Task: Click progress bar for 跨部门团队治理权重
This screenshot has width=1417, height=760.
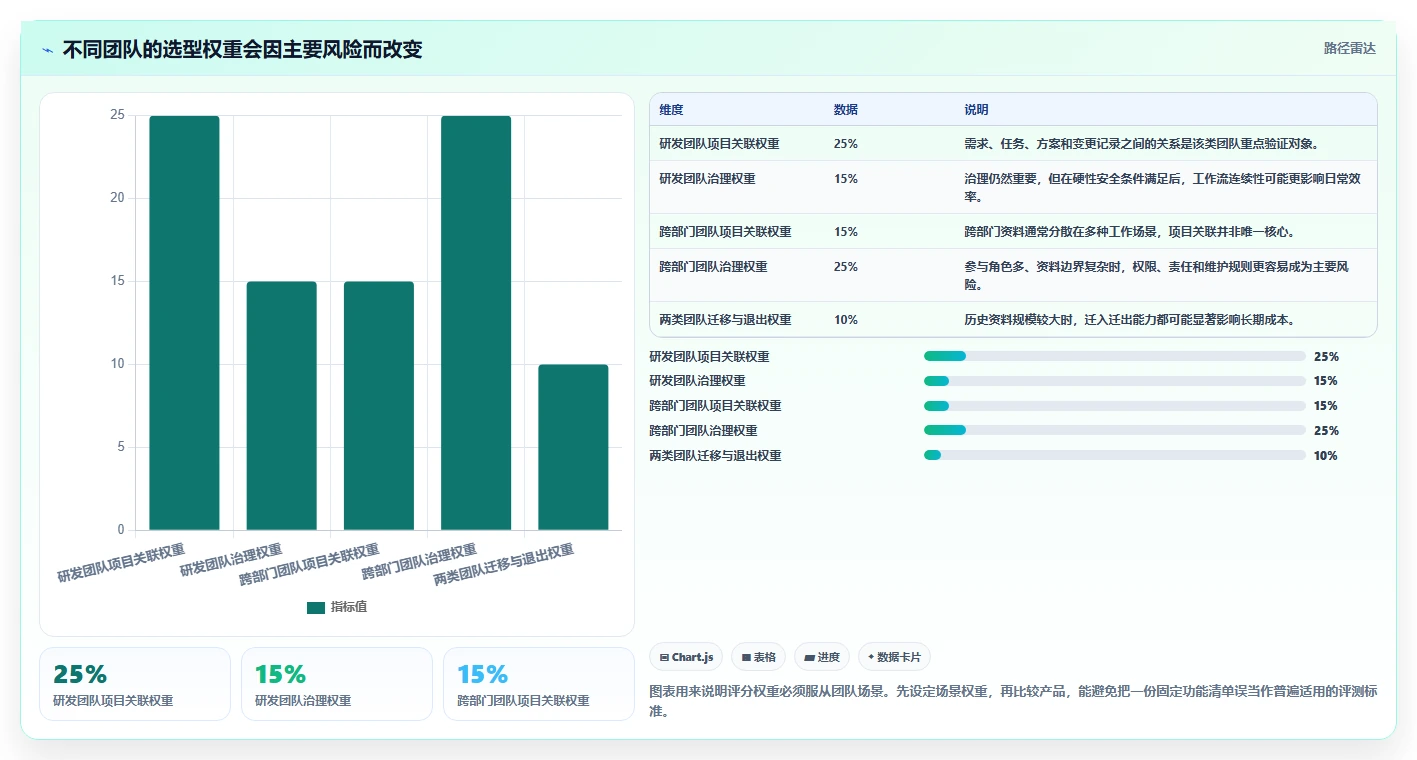Action: [x=1115, y=431]
